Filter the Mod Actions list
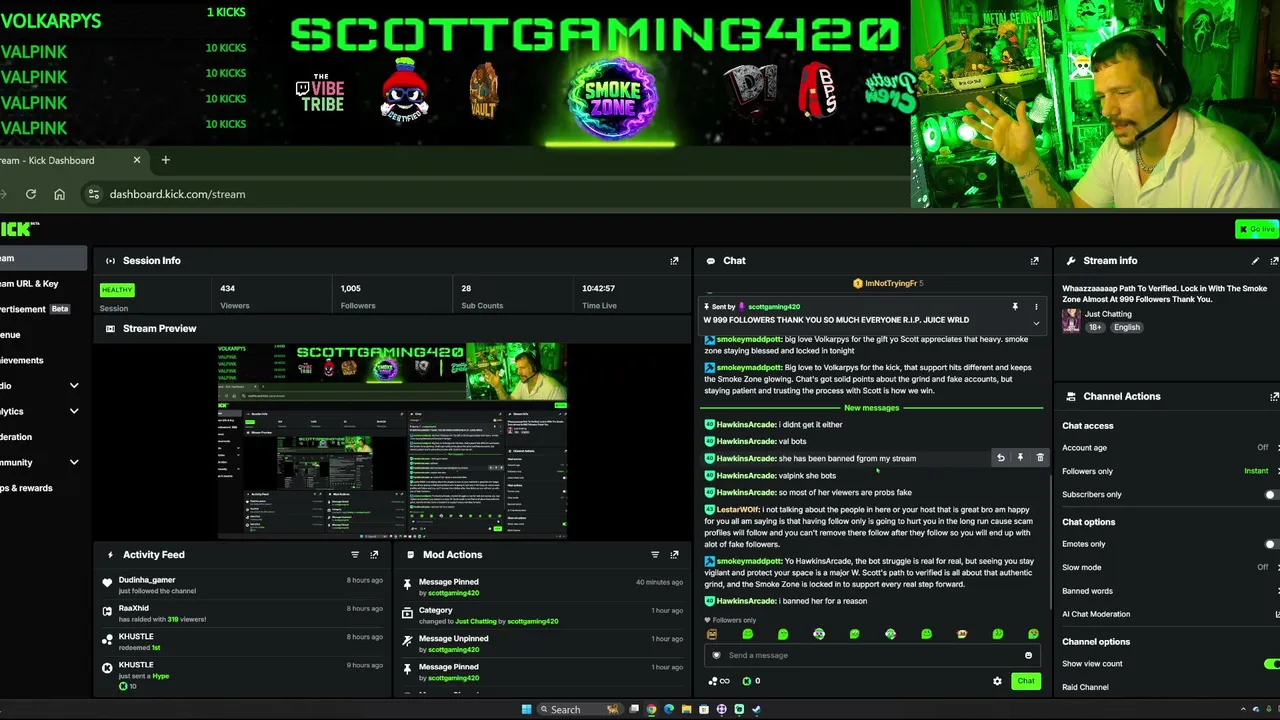The height and width of the screenshot is (720, 1280). coord(655,555)
